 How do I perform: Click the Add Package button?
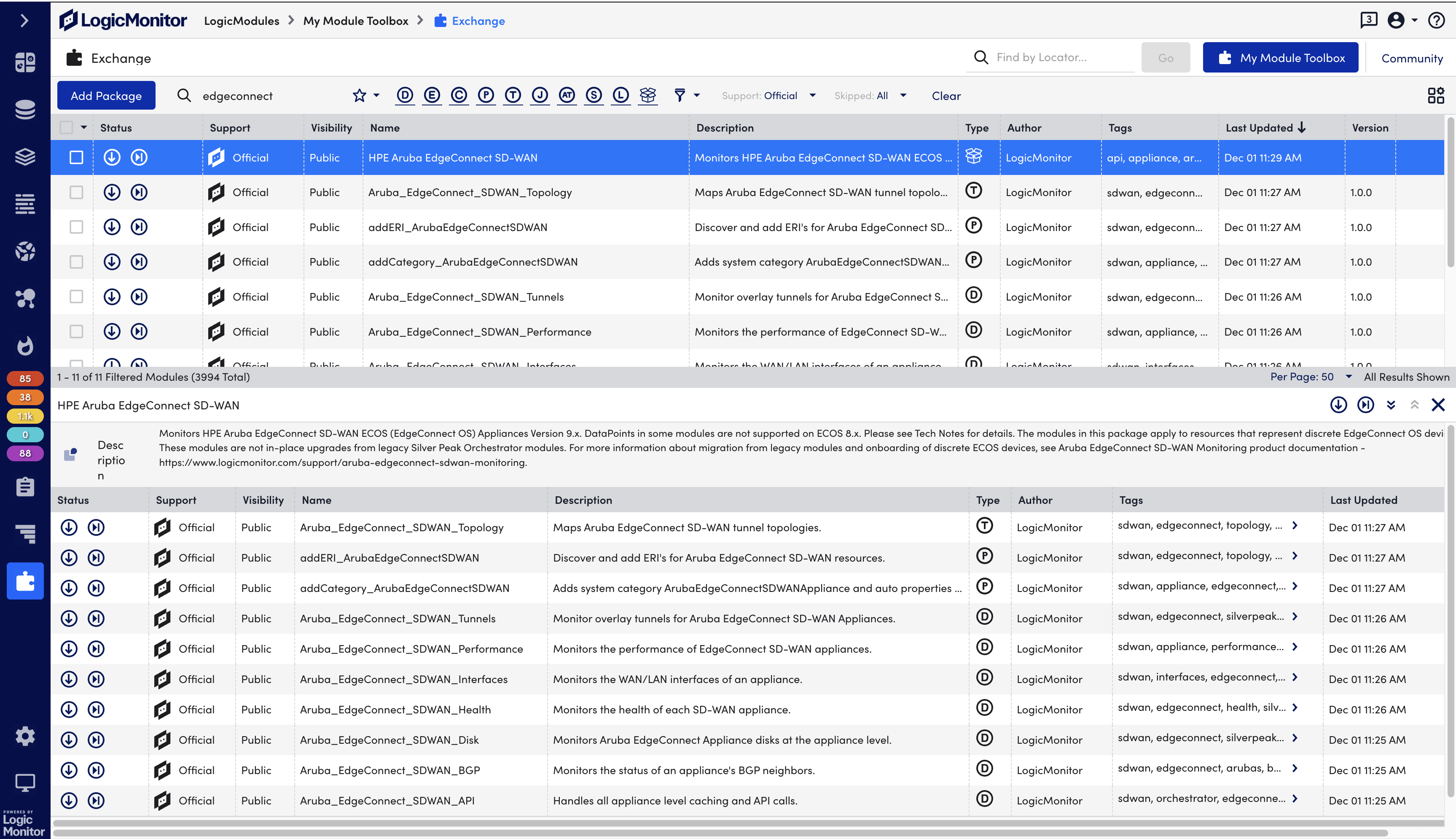click(x=106, y=96)
